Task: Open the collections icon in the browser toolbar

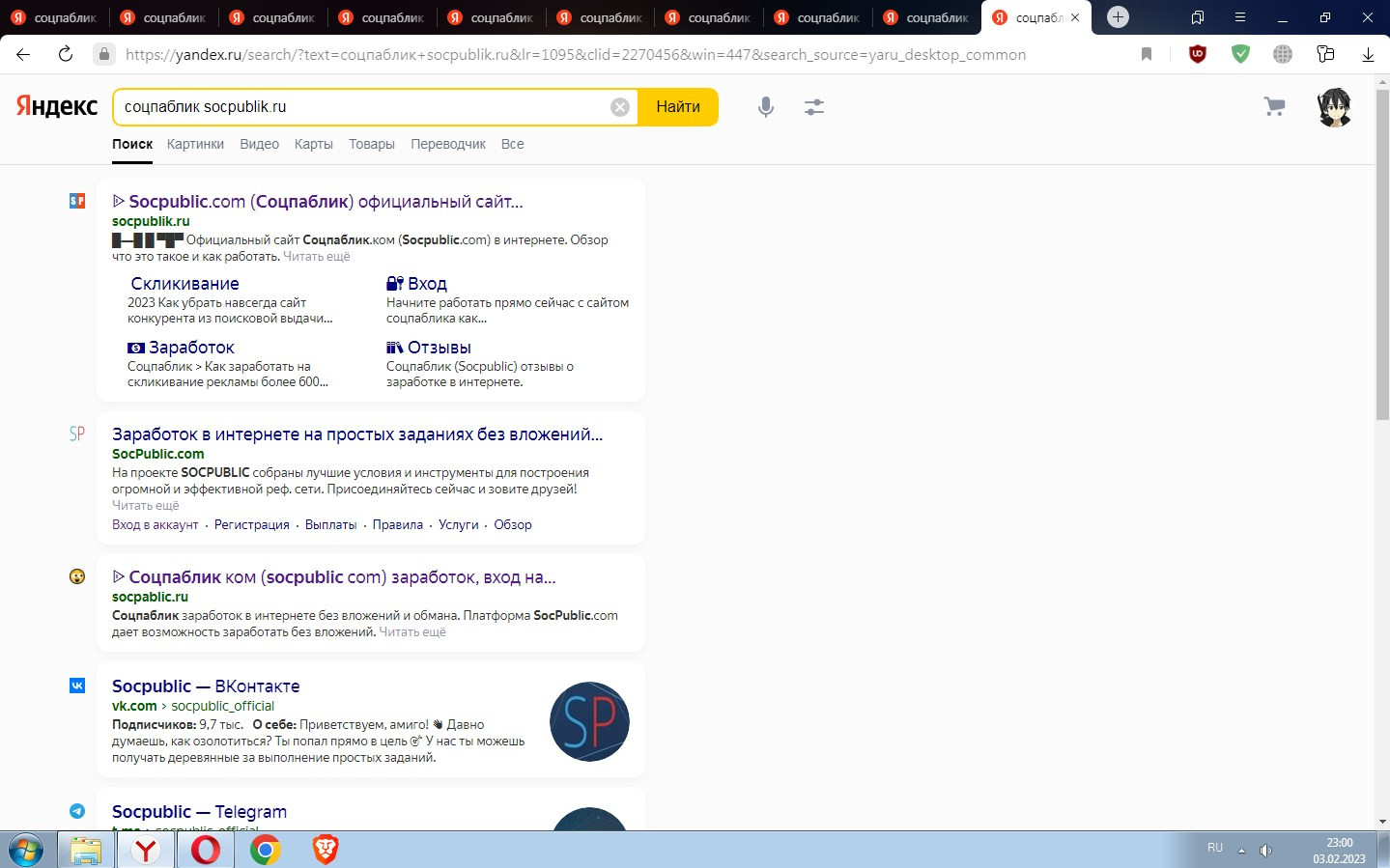Action: tap(1325, 54)
